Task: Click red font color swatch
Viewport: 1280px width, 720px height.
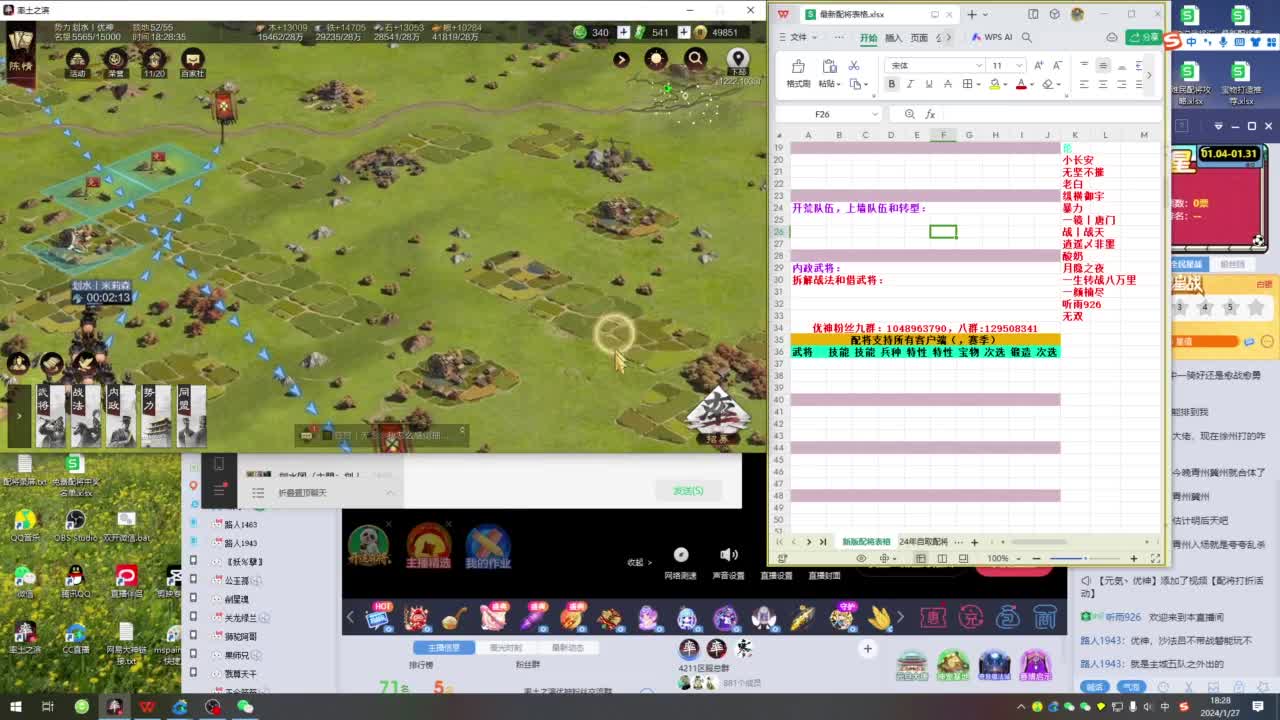Action: click(x=1021, y=84)
